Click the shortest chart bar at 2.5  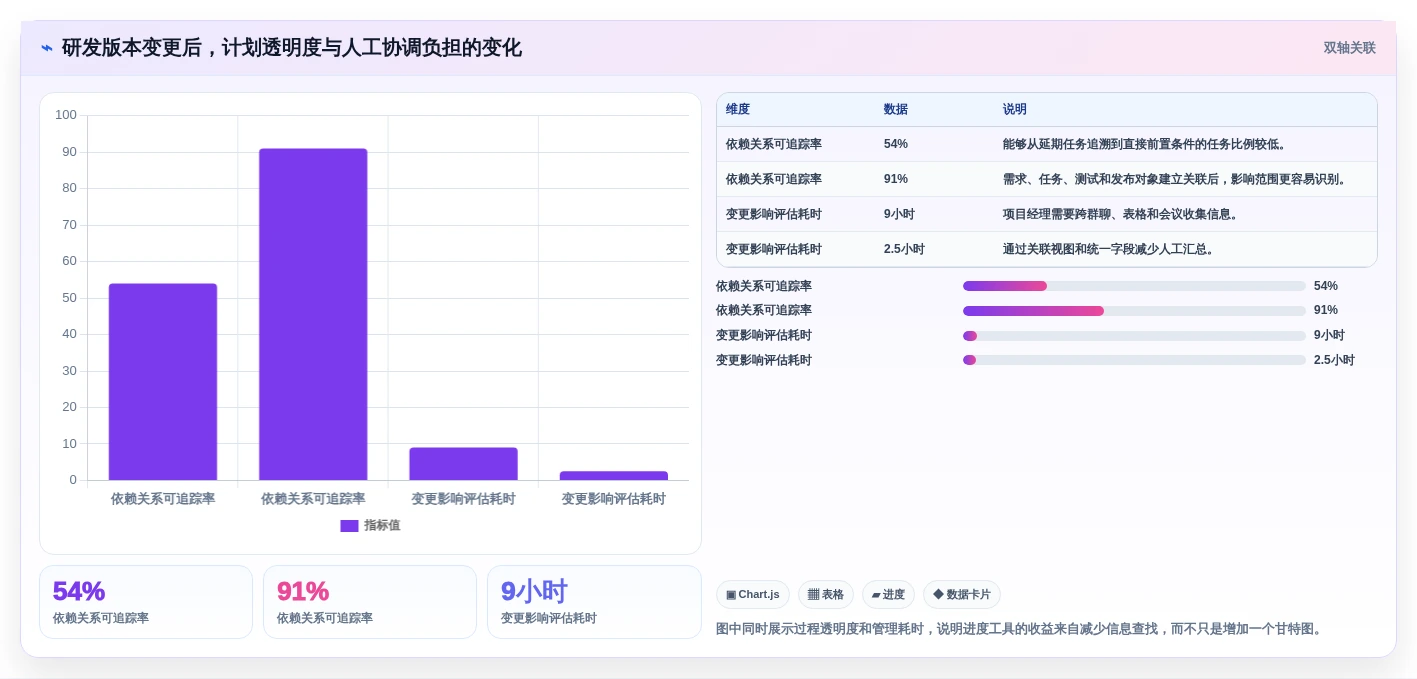[x=613, y=476]
